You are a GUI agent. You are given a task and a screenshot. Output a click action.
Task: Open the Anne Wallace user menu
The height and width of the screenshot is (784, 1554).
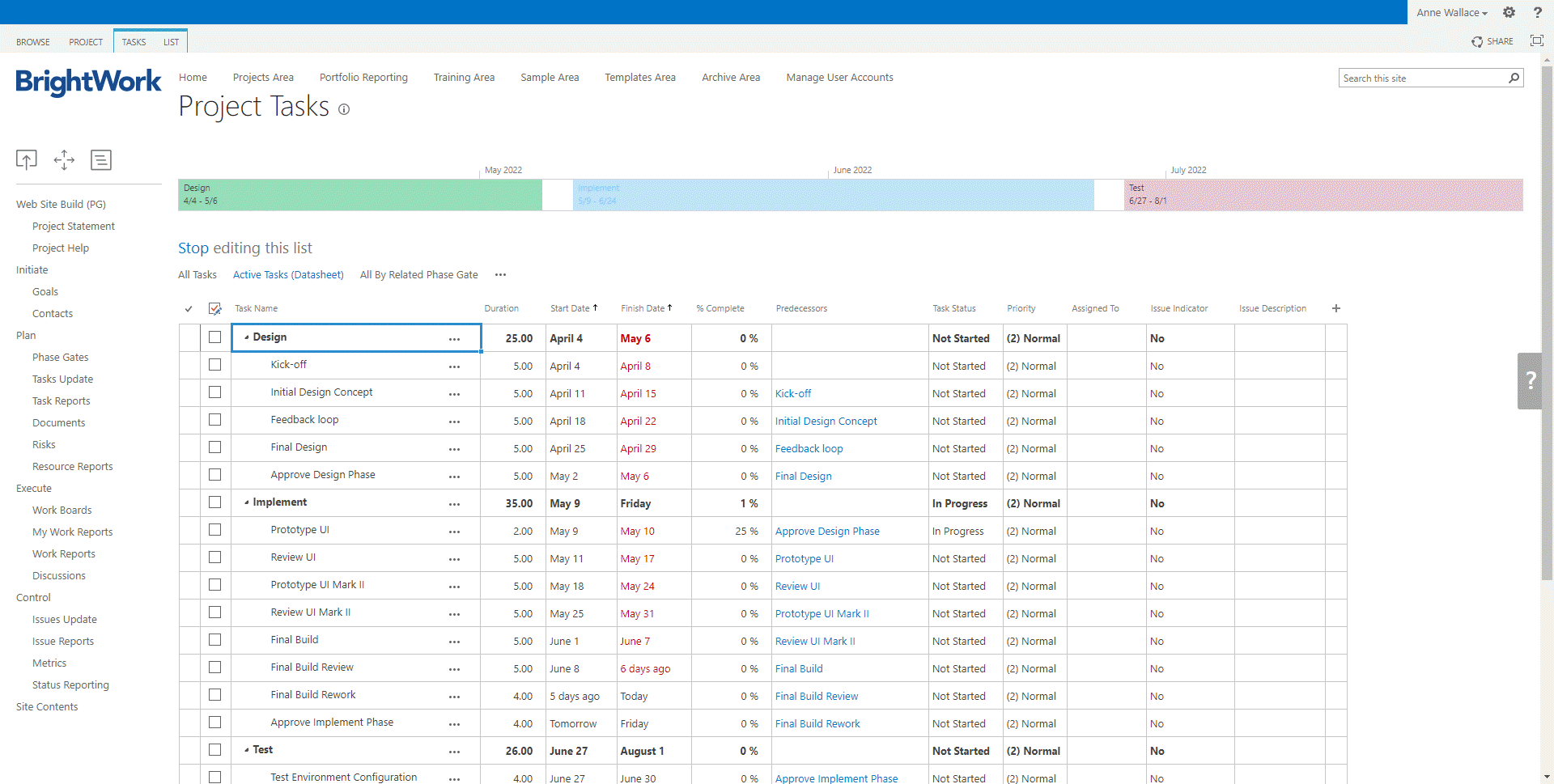click(1451, 12)
